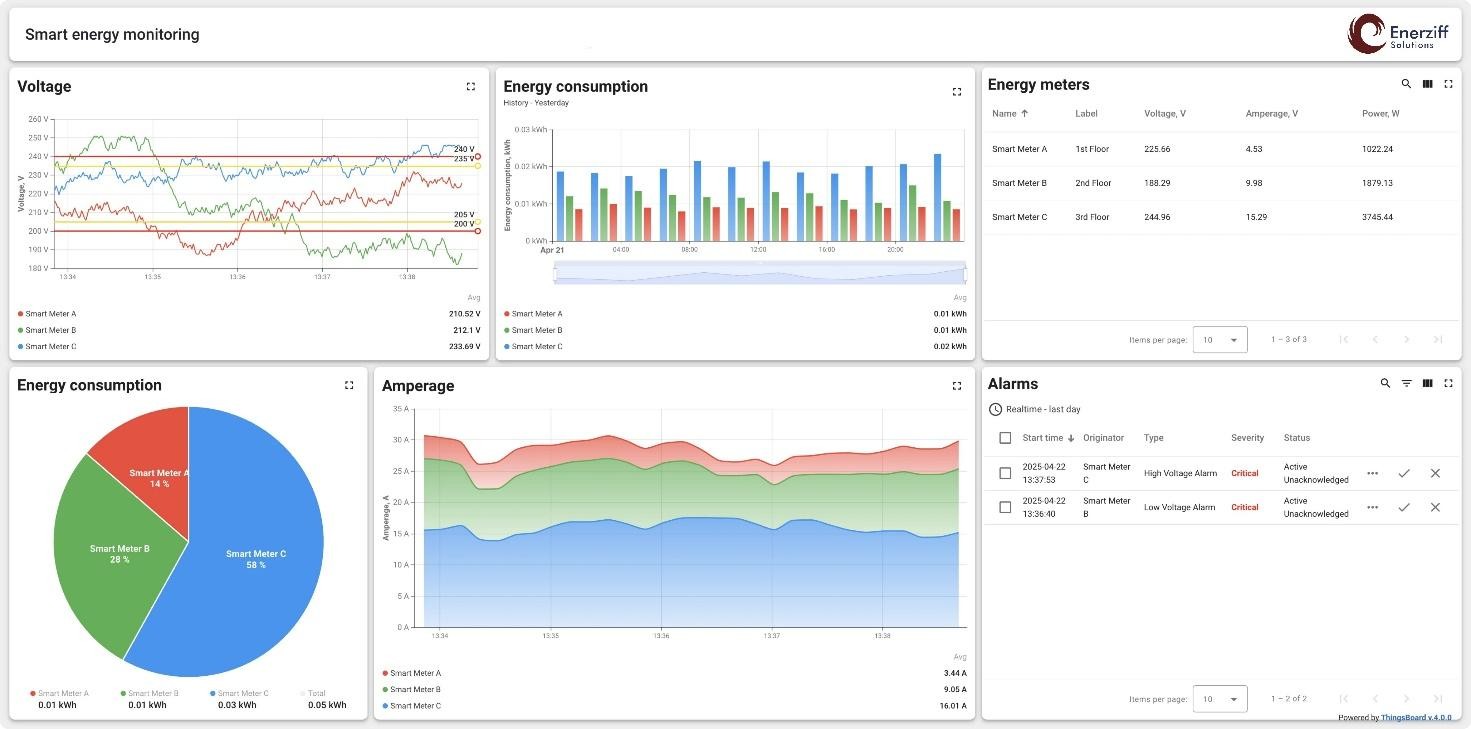This screenshot has height=729, width=1471.
Task: Open details of the High Voltage Alarm
Action: [1372, 474]
